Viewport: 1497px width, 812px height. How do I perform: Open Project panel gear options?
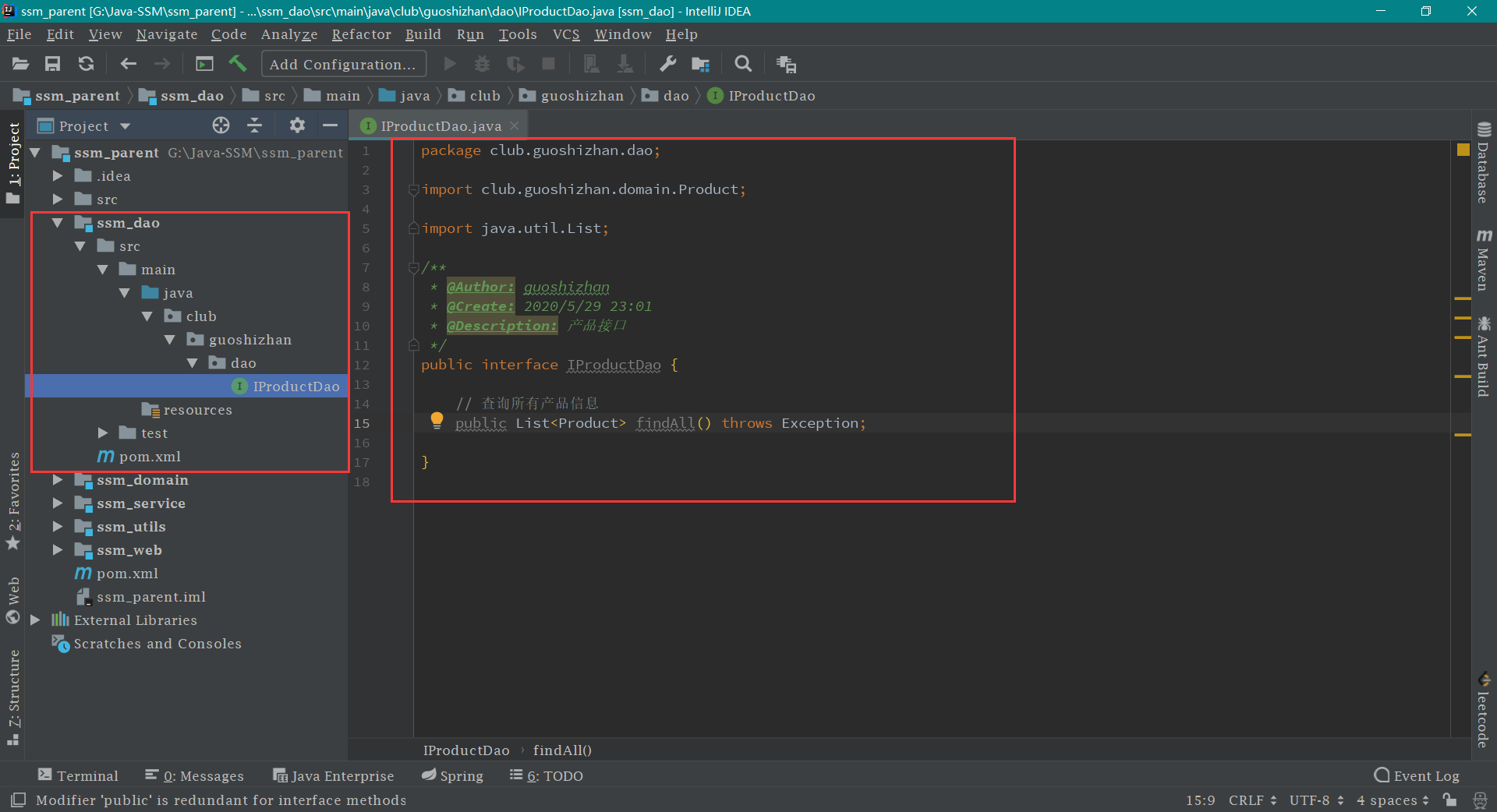pos(296,125)
